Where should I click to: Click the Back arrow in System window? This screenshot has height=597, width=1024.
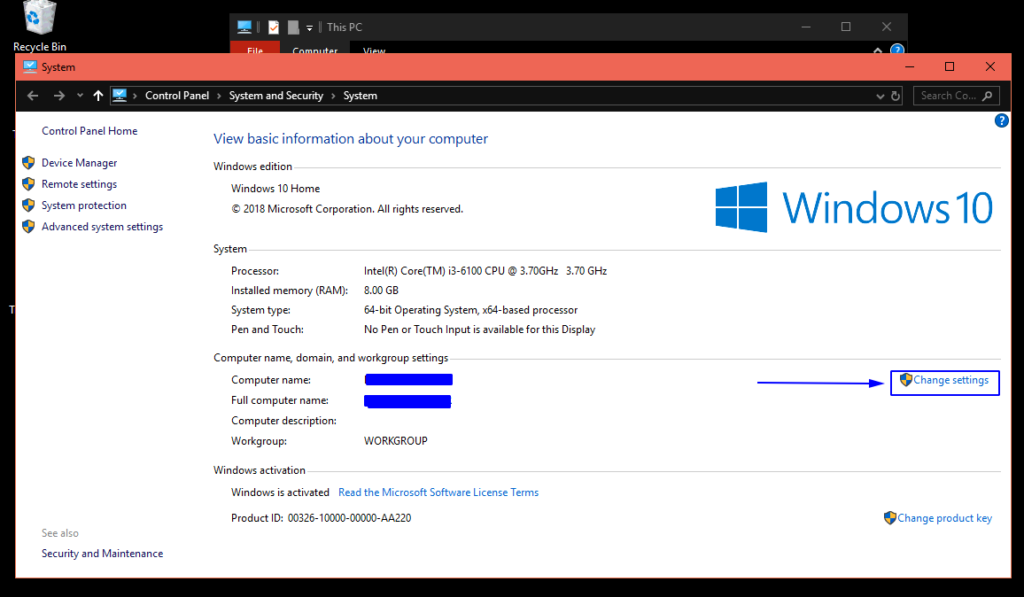33,96
